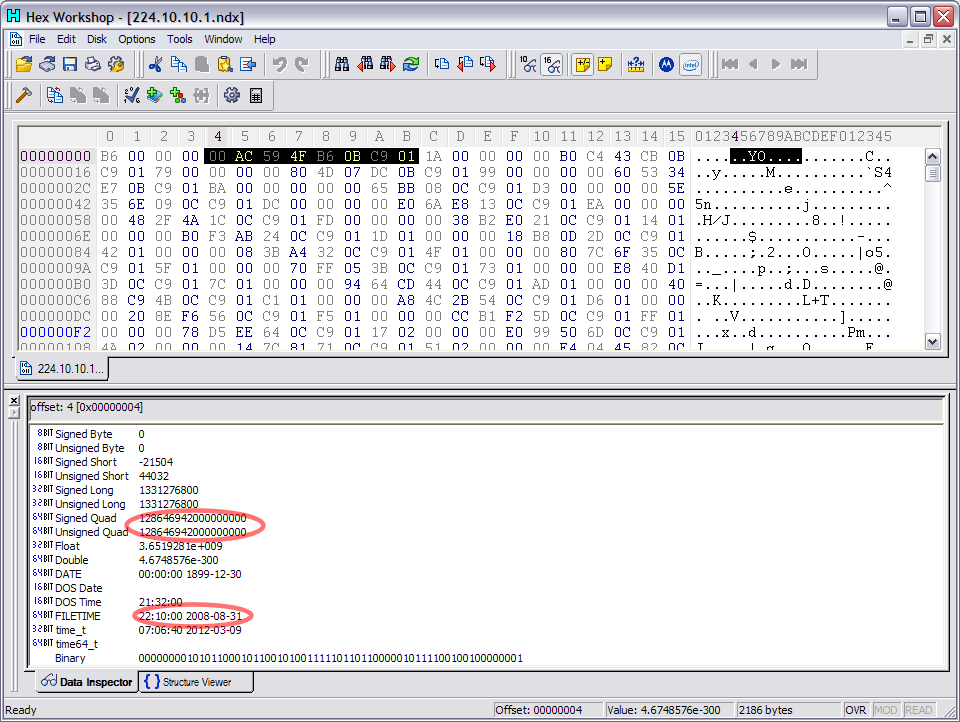Open the Options menu

coord(137,39)
